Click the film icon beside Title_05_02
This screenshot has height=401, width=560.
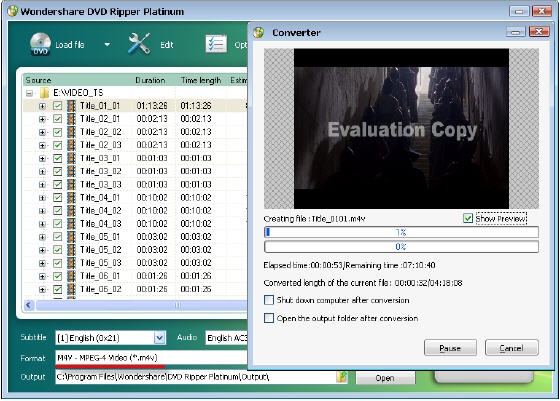(71, 250)
